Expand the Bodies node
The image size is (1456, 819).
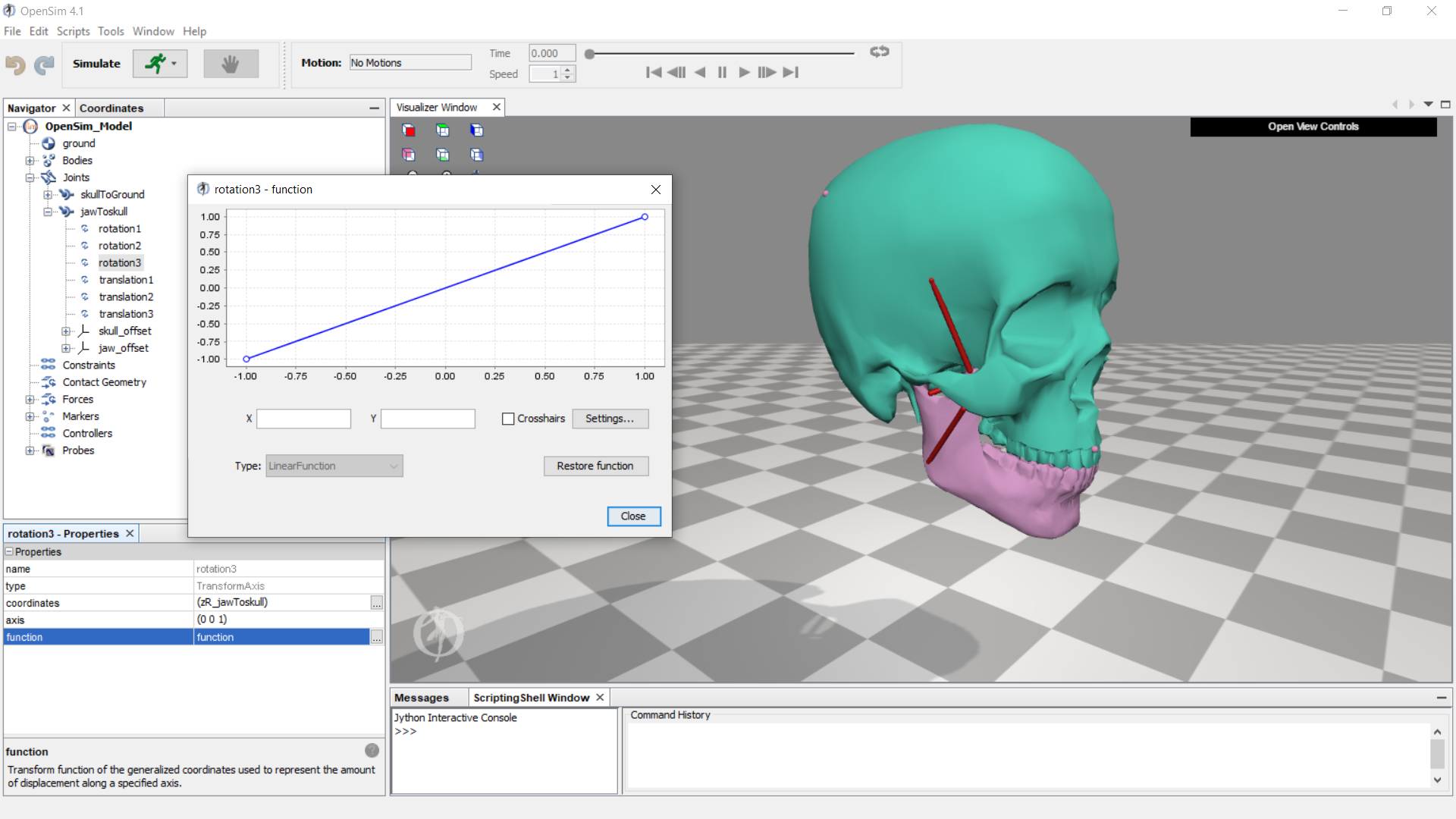click(30, 161)
